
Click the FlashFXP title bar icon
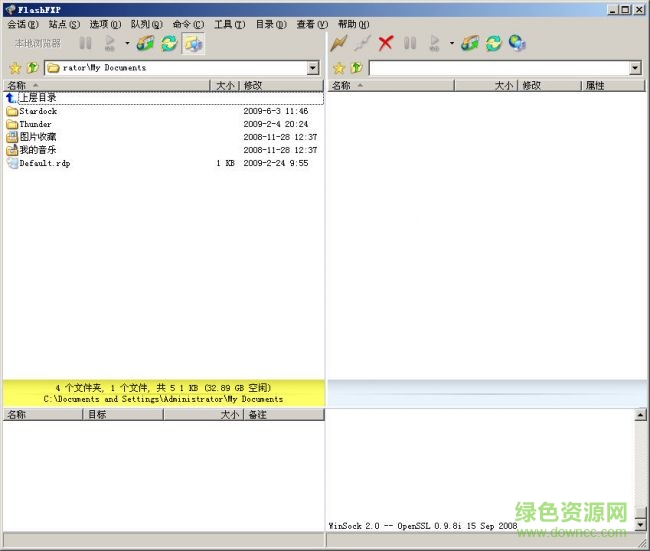[10, 10]
